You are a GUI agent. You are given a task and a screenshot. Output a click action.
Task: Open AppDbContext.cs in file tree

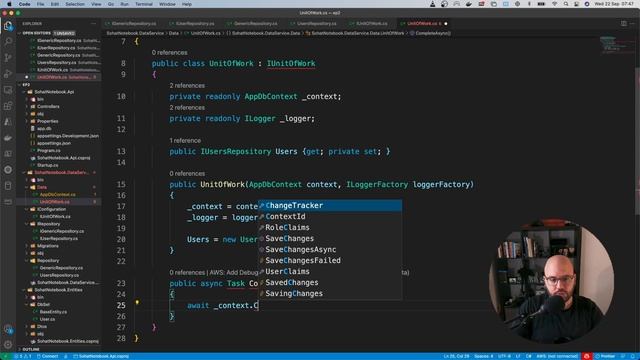[57, 195]
